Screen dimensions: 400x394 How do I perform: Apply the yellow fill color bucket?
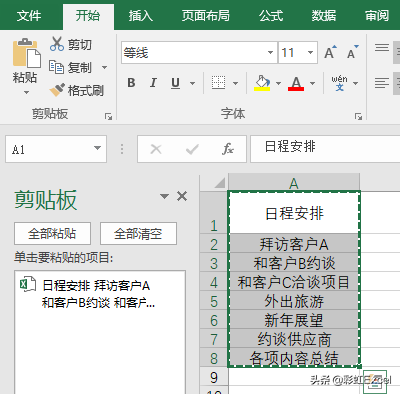(x=262, y=83)
